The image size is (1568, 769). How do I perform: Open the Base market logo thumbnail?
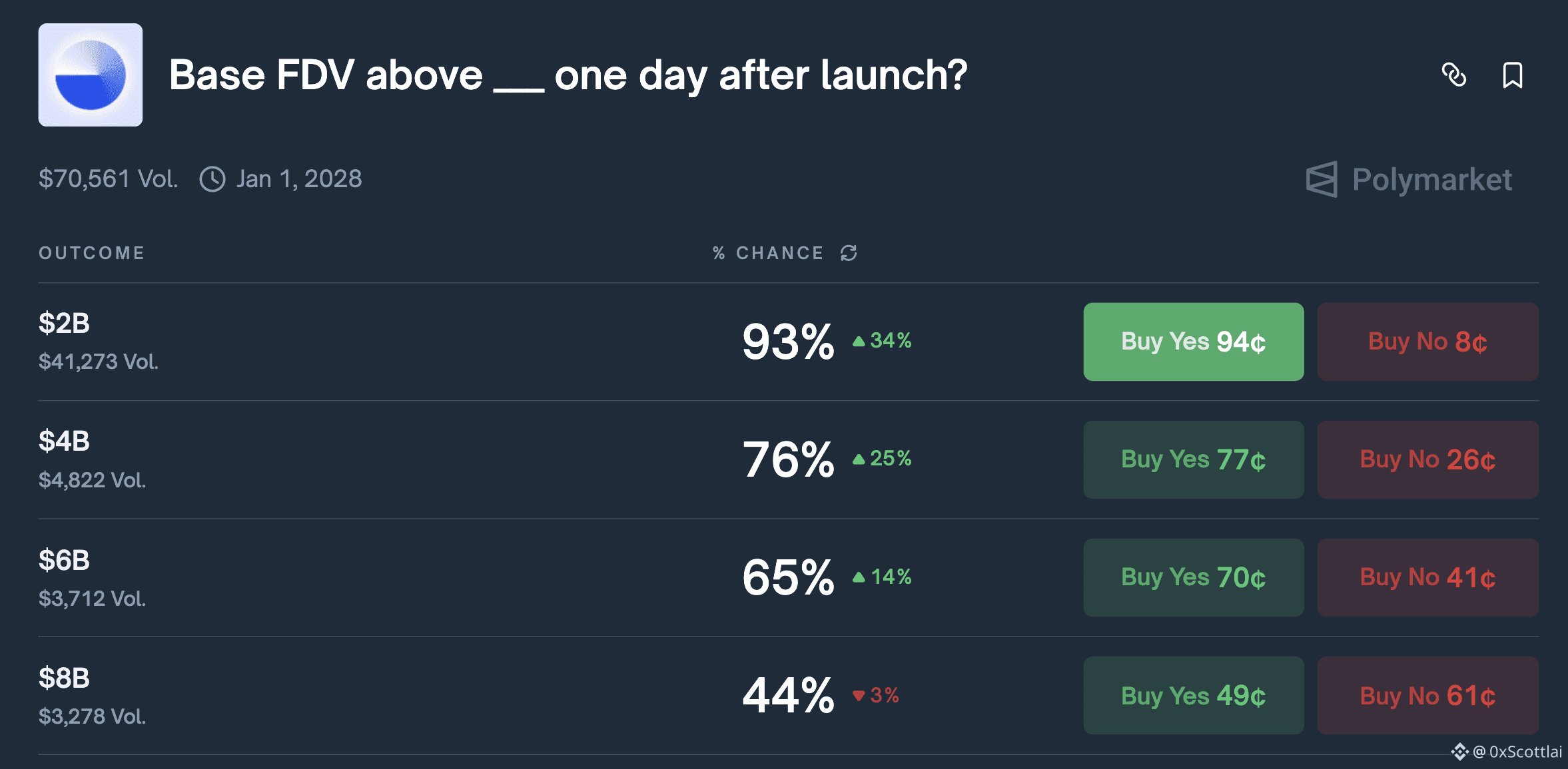click(91, 75)
